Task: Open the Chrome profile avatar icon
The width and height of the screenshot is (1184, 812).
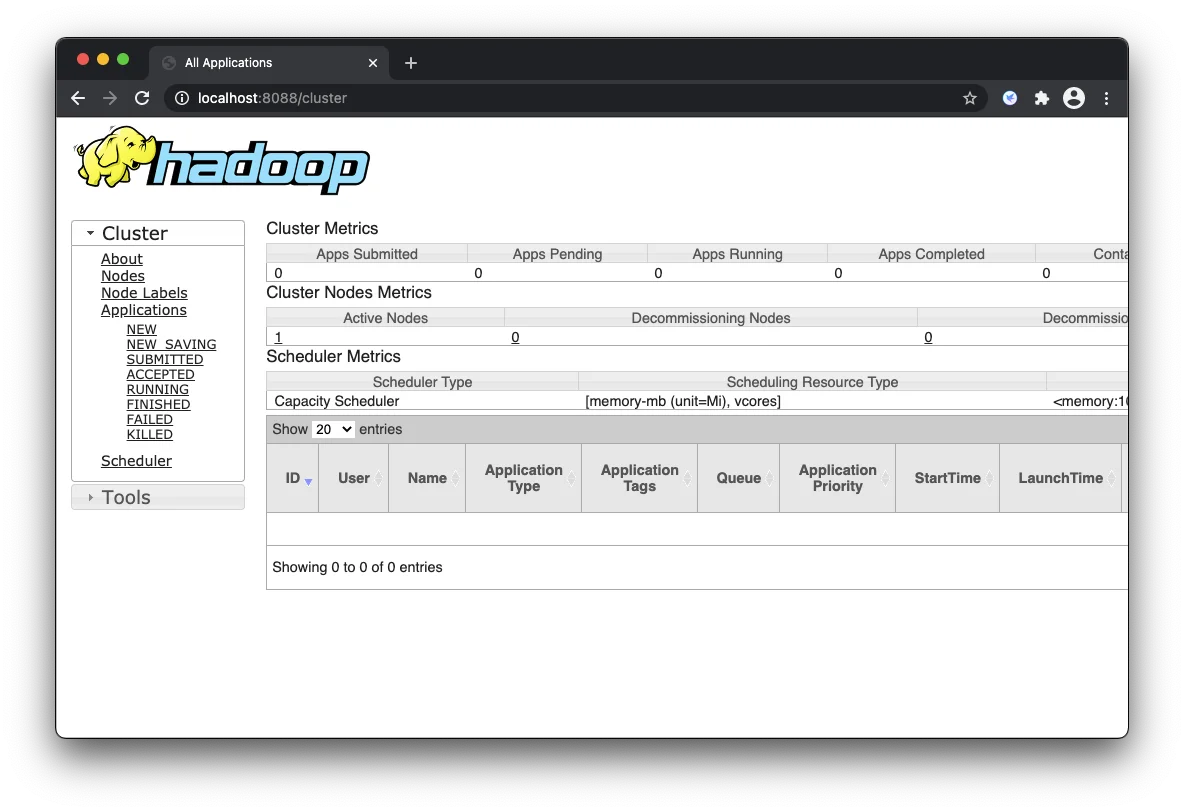Action: [1073, 98]
